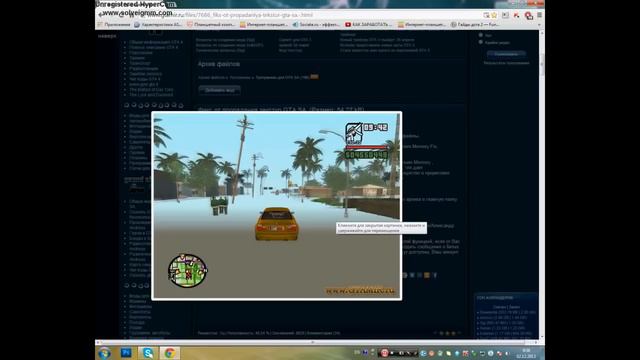The height and width of the screenshot is (360, 640).
Task: Click the translate icon left of the star
Action: (x=486, y=15)
